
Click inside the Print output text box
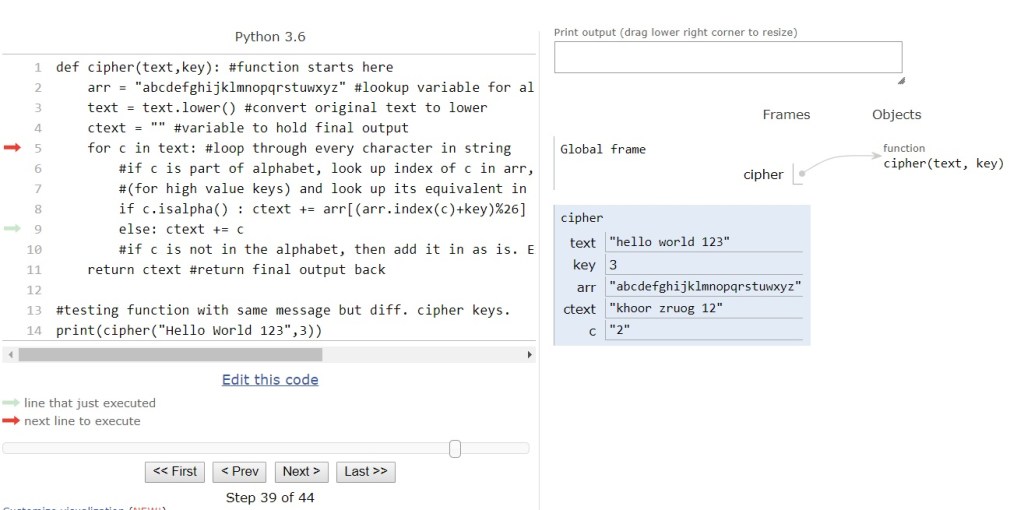click(x=727, y=57)
